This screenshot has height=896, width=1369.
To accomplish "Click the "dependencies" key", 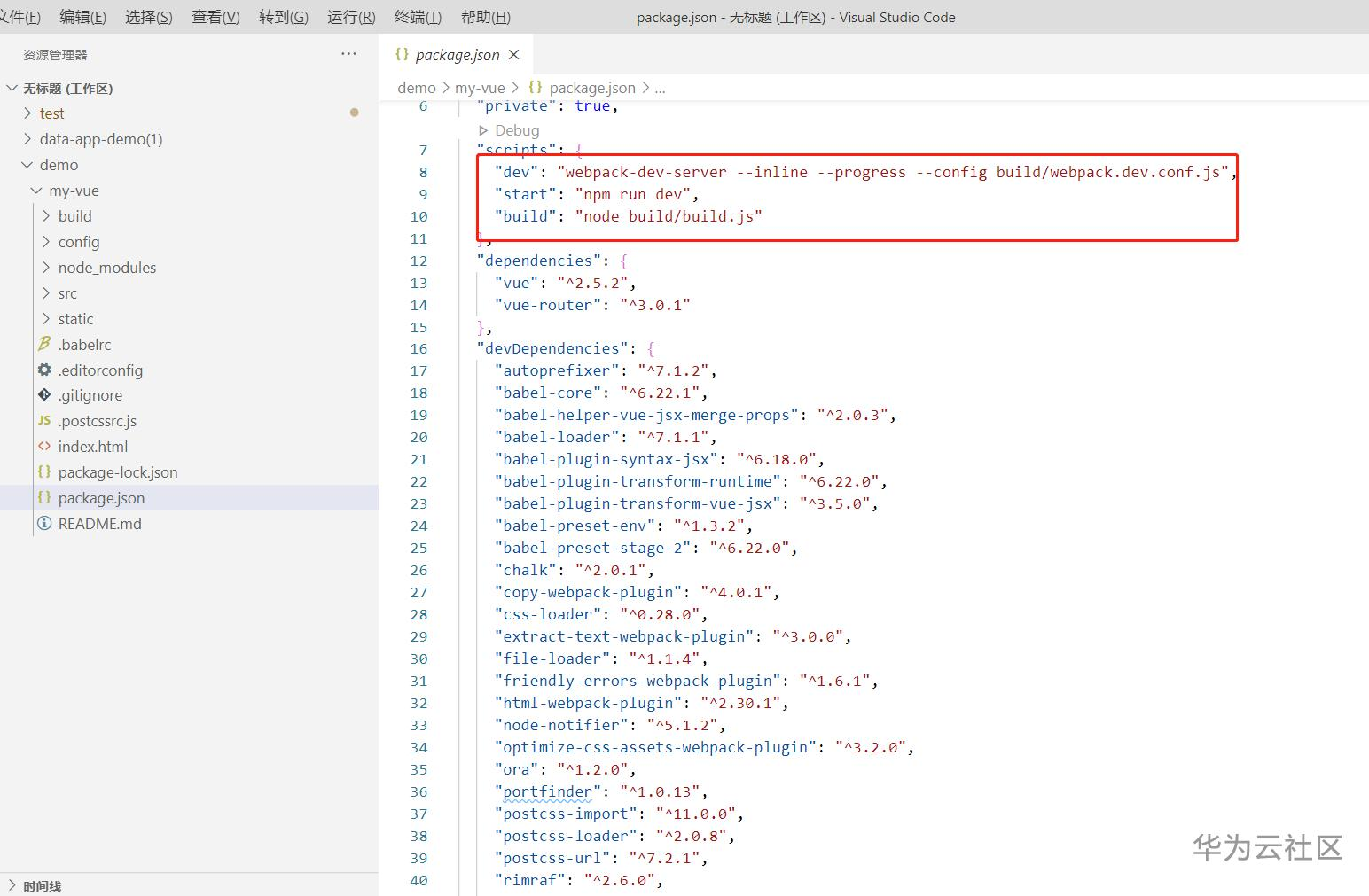I will (539, 261).
